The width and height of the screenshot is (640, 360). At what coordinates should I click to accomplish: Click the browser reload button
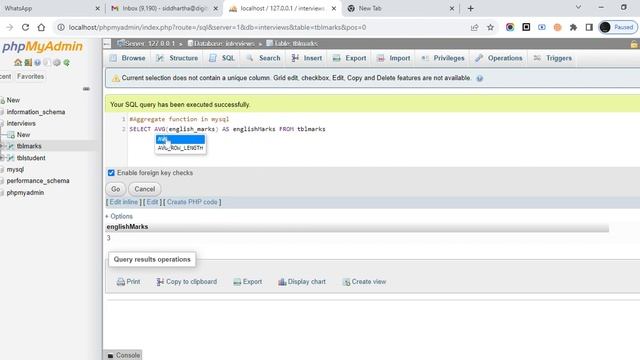pos(25,27)
